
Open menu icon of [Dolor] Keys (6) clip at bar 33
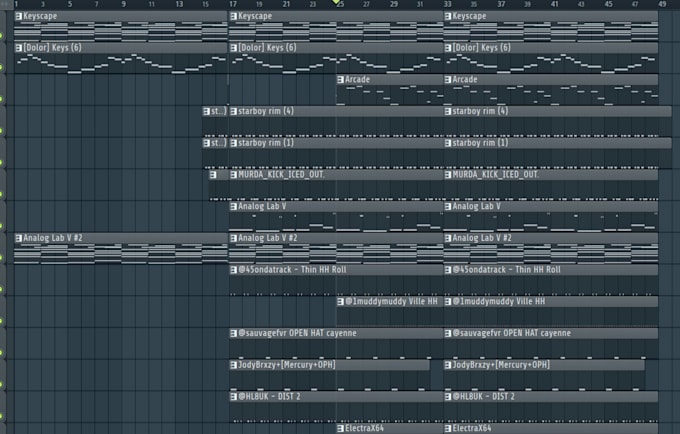(x=448, y=48)
